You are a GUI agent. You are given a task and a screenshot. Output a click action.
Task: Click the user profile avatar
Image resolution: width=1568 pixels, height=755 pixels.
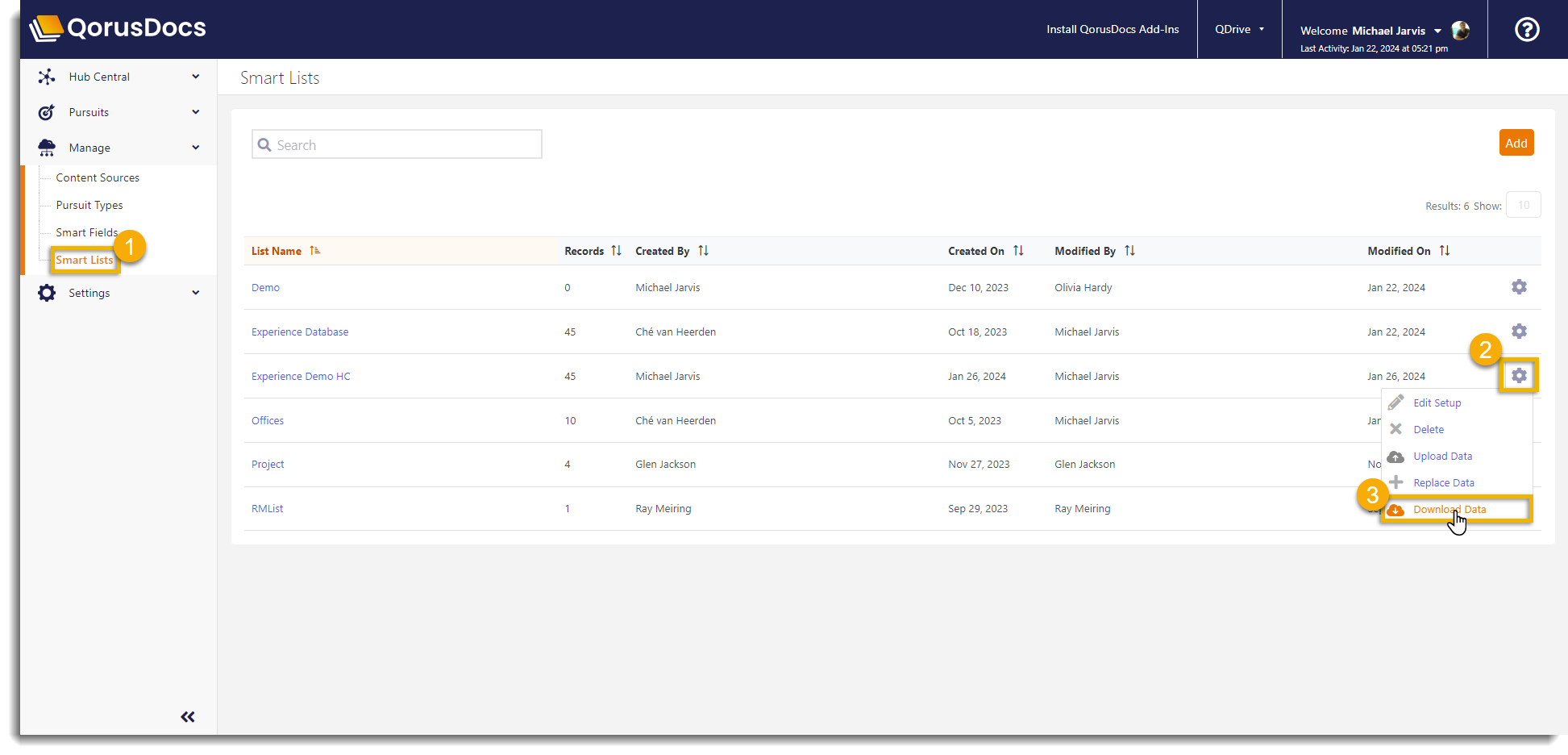click(1460, 31)
